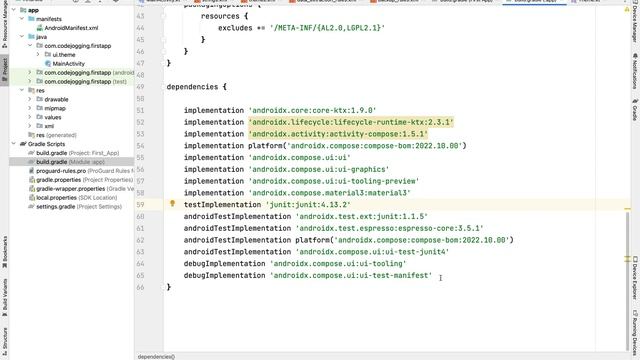This screenshot has height=360, width=640.
Task: Click the dependencies() breadcrumb at bottom
Action: [156, 357]
